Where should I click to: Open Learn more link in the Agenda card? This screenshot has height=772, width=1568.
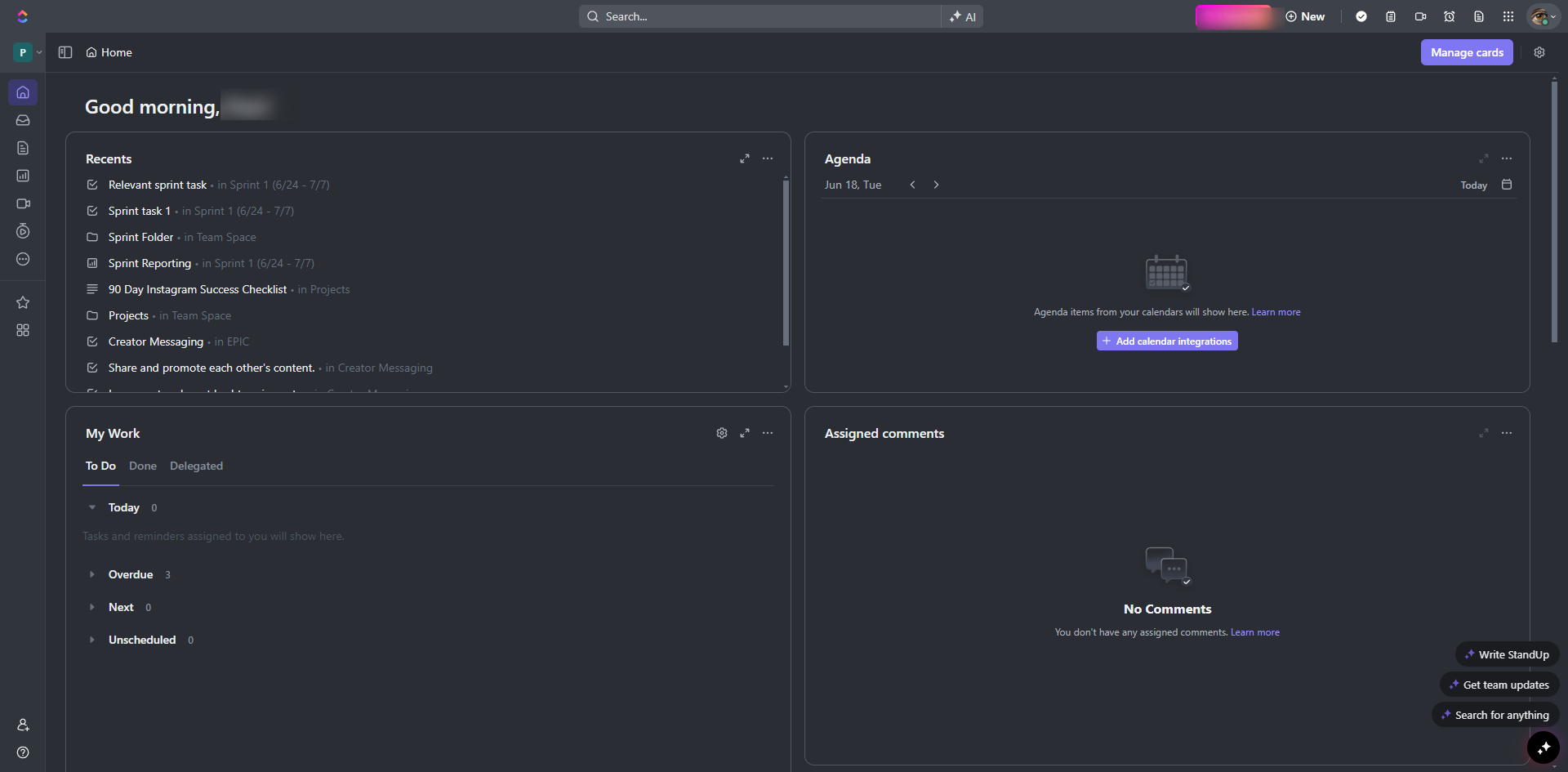coord(1276,312)
